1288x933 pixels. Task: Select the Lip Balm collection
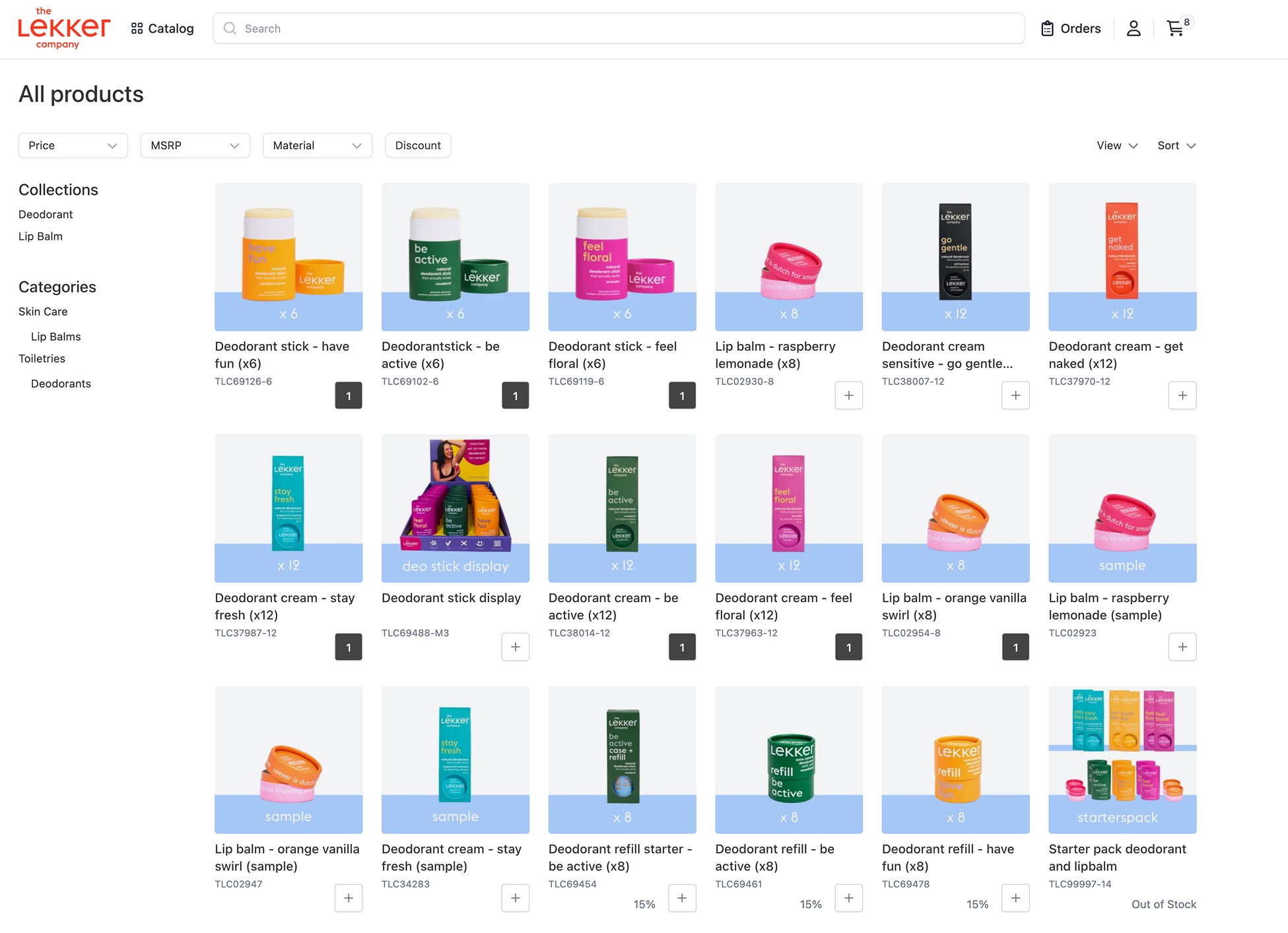coord(40,236)
